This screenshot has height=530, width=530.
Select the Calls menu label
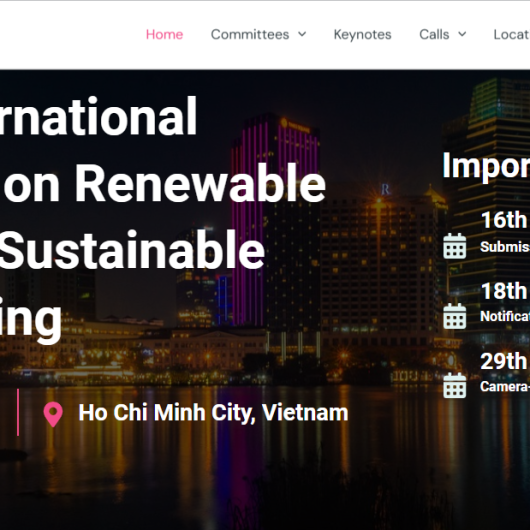434,34
